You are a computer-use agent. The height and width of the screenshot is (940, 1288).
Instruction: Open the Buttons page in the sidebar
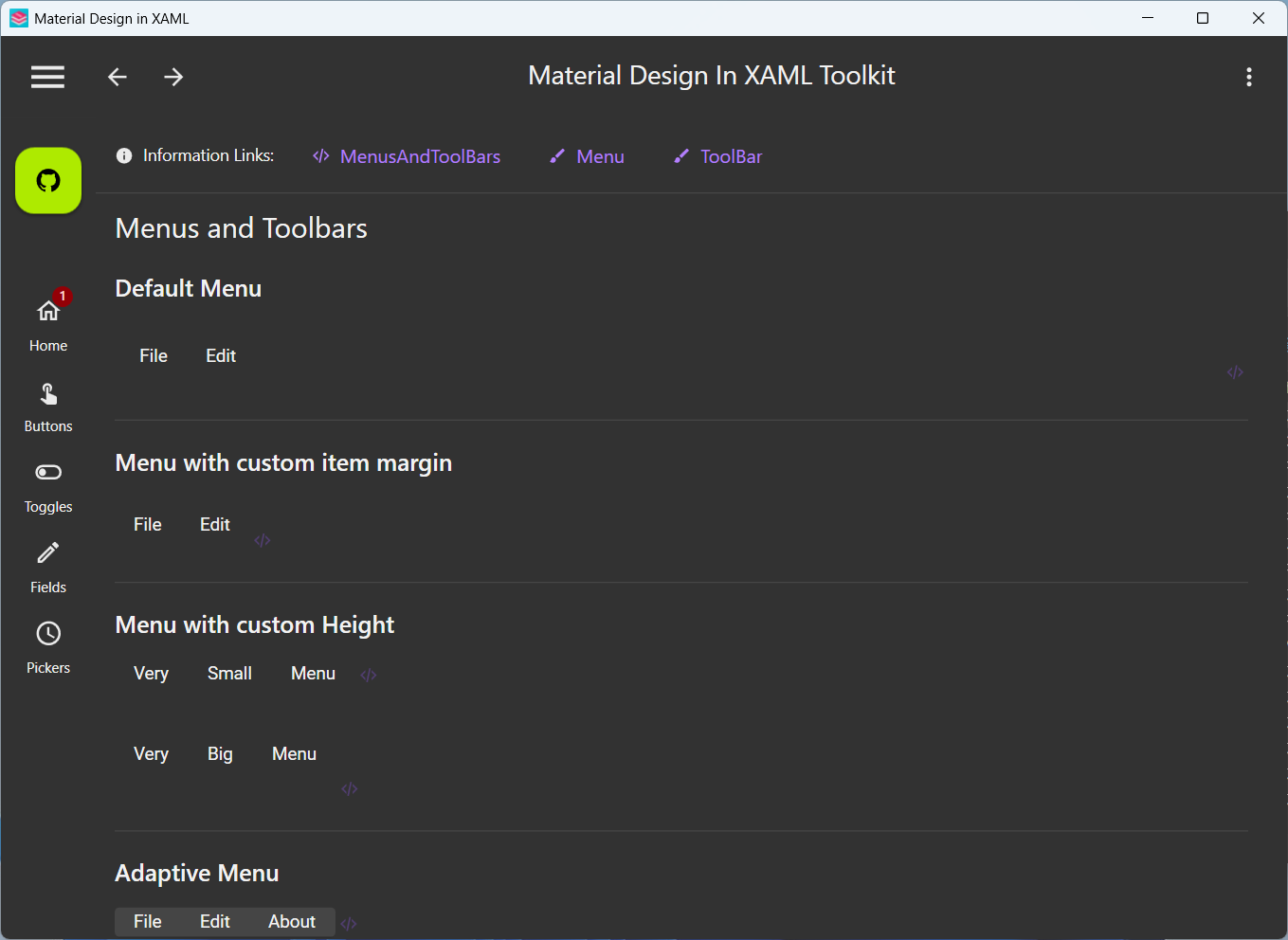[48, 407]
